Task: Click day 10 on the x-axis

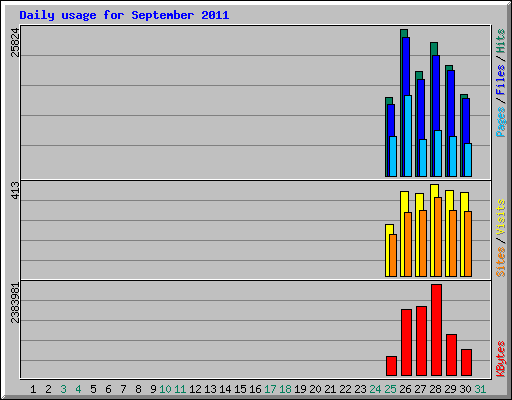Action: tap(165, 389)
